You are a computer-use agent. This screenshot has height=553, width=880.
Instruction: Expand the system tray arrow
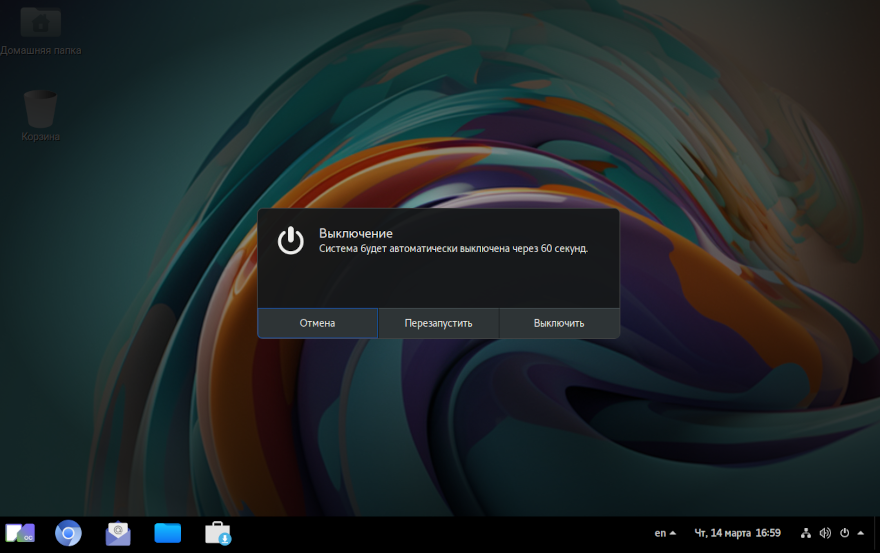861,533
